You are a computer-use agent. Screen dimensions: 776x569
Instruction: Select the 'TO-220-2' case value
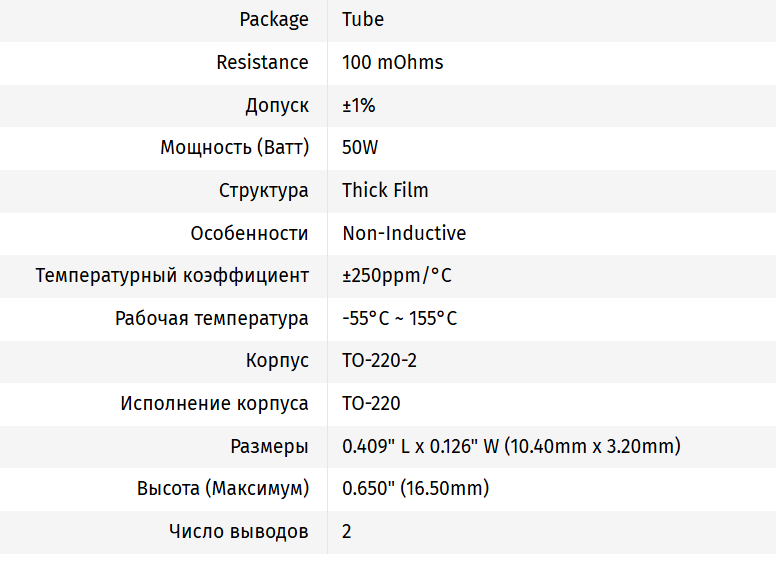(x=379, y=361)
